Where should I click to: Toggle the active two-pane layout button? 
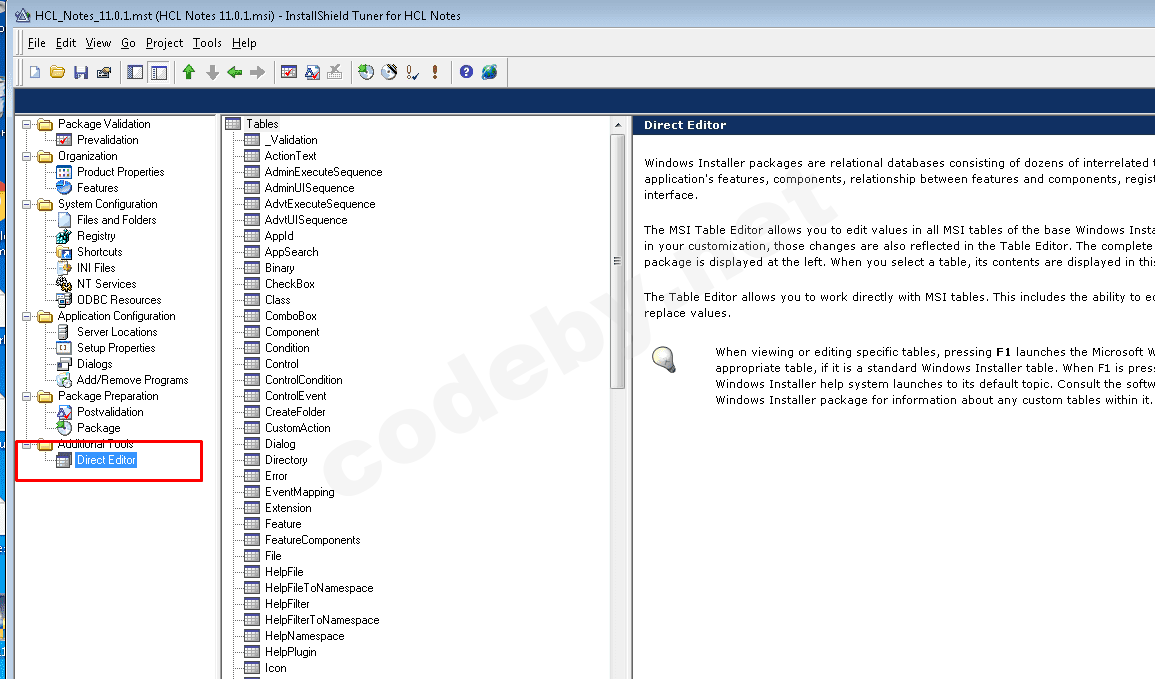tap(158, 72)
